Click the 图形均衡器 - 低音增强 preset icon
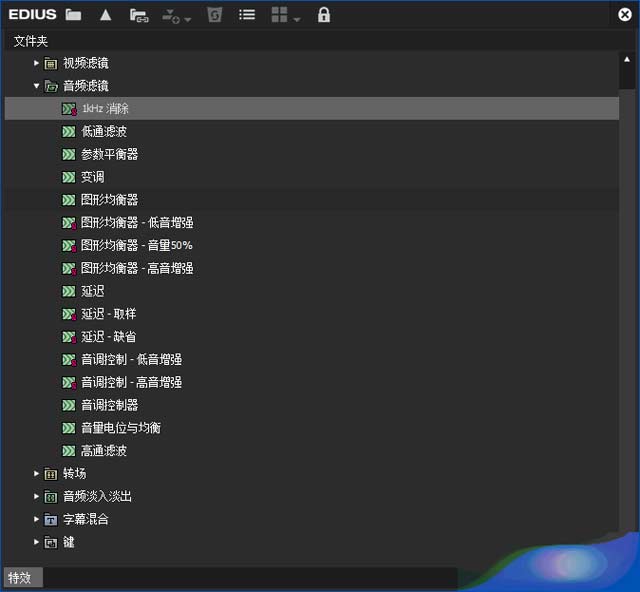Screen dimensions: 640x592 click(x=69, y=223)
